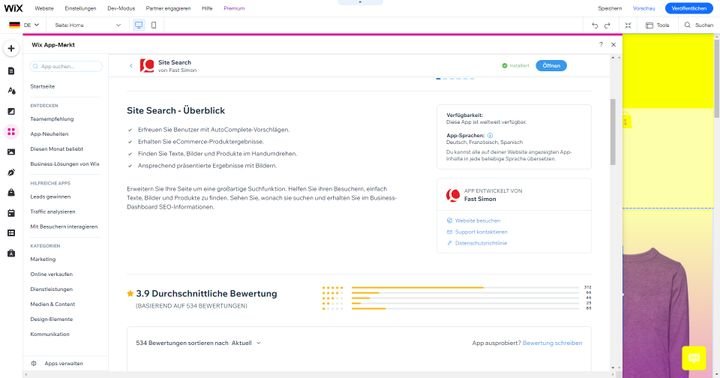Go to Startseite in App Market

pyautogui.click(x=42, y=86)
